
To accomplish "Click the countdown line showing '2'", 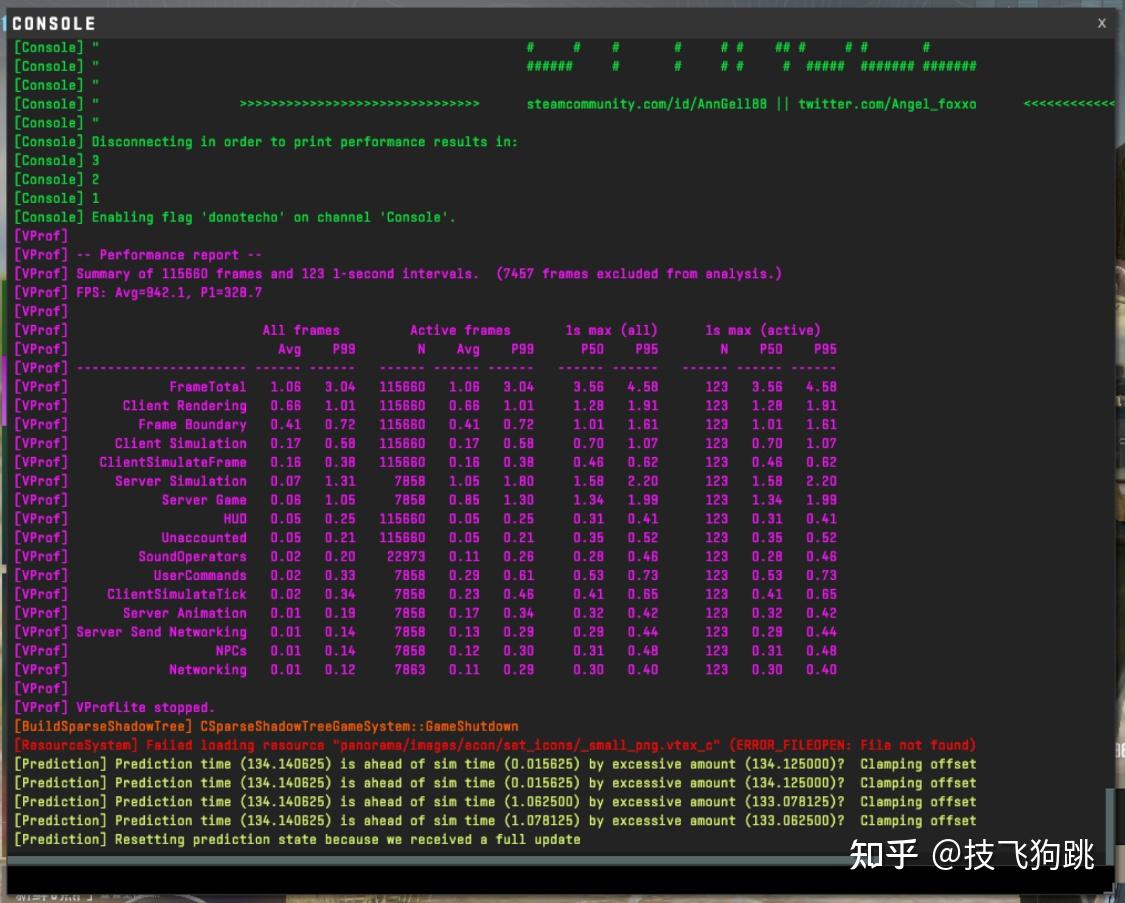I will click(x=57, y=179).
